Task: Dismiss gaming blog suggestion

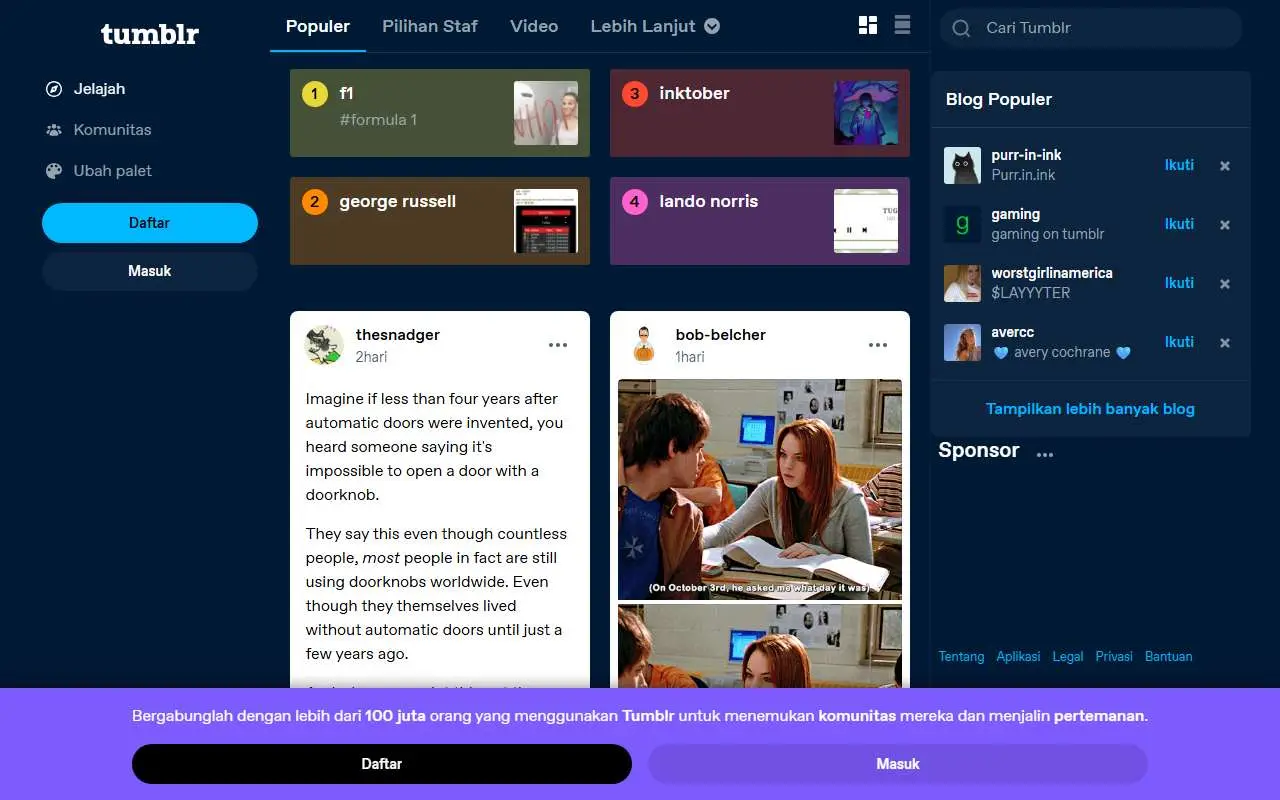Action: tap(1225, 225)
